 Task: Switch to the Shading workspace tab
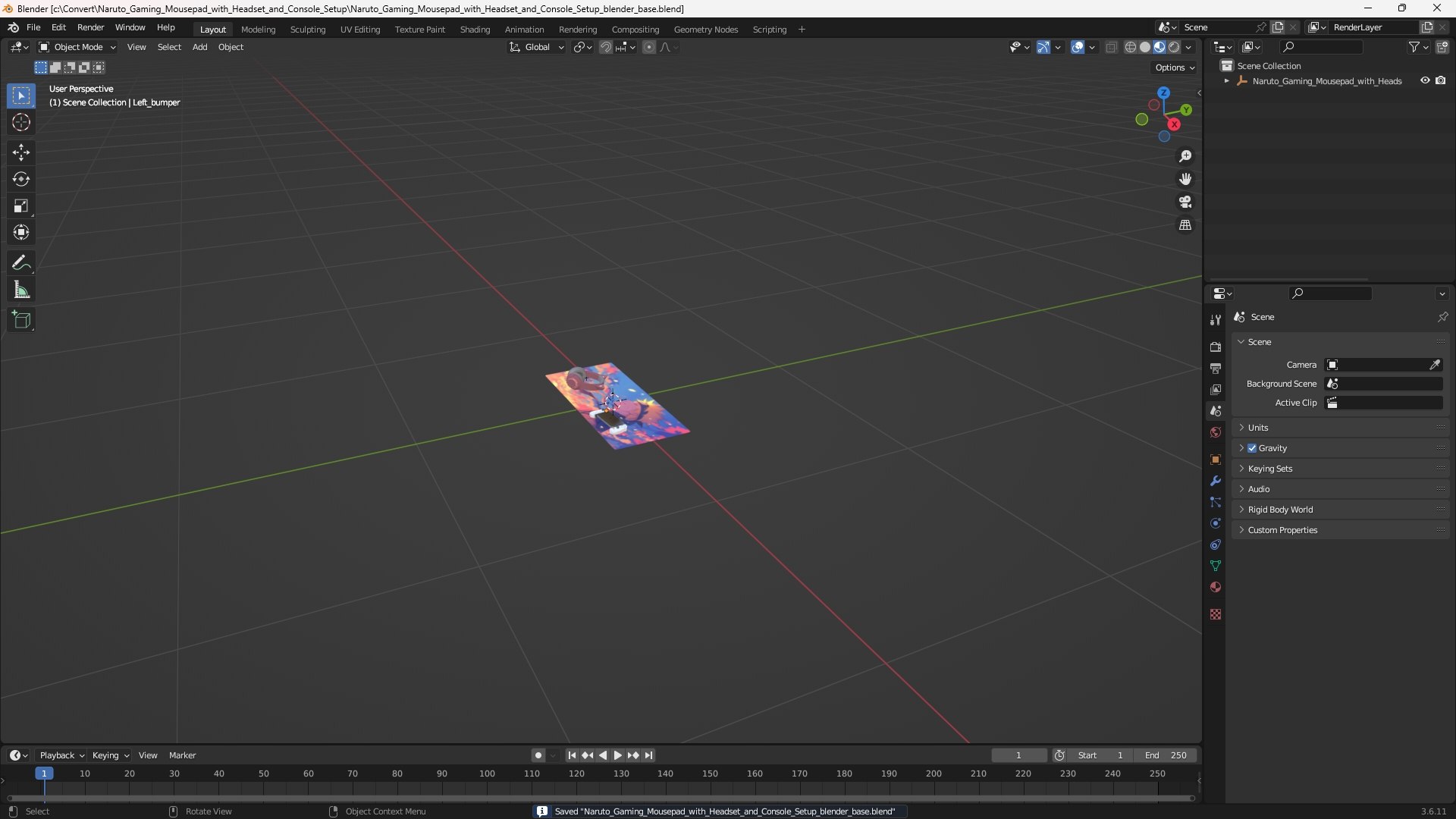point(475,30)
